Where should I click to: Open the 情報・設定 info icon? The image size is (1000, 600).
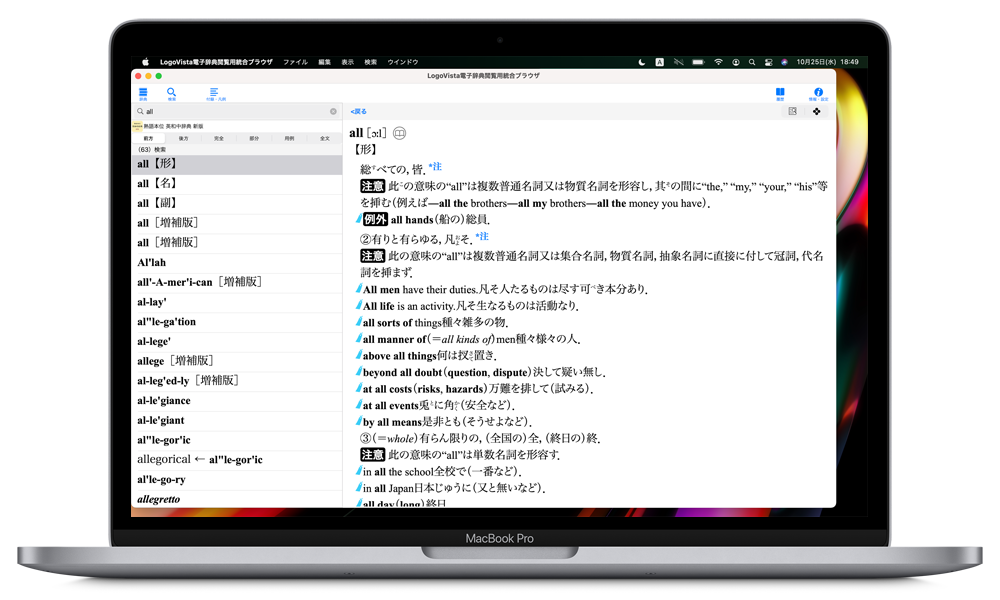(818, 93)
